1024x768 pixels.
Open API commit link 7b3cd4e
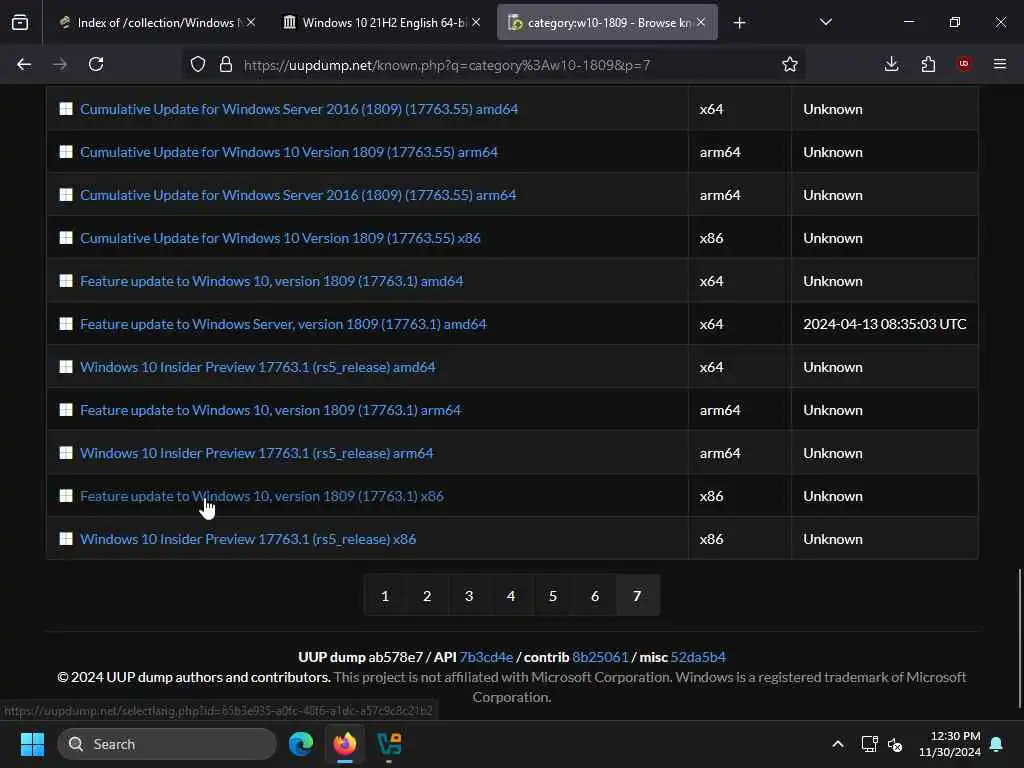[x=486, y=657]
